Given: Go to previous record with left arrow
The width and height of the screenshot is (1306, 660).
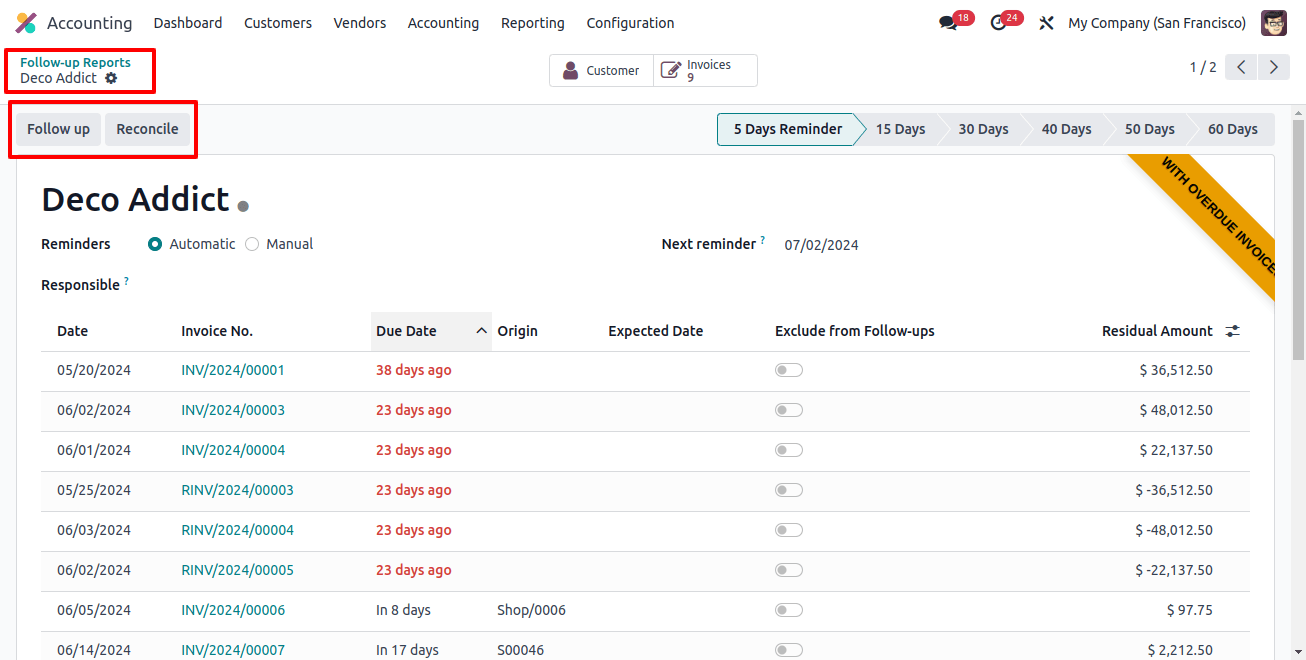Looking at the screenshot, I should click(1241, 67).
